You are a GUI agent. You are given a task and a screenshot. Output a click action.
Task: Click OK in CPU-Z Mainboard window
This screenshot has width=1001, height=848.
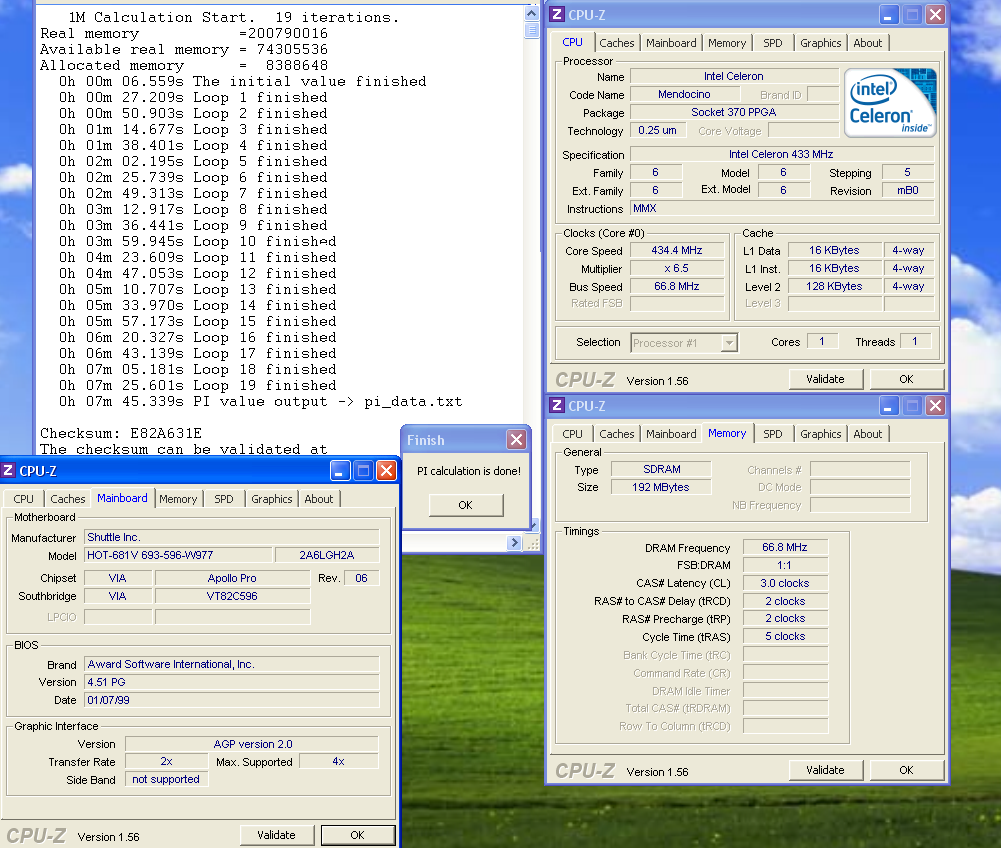point(358,835)
